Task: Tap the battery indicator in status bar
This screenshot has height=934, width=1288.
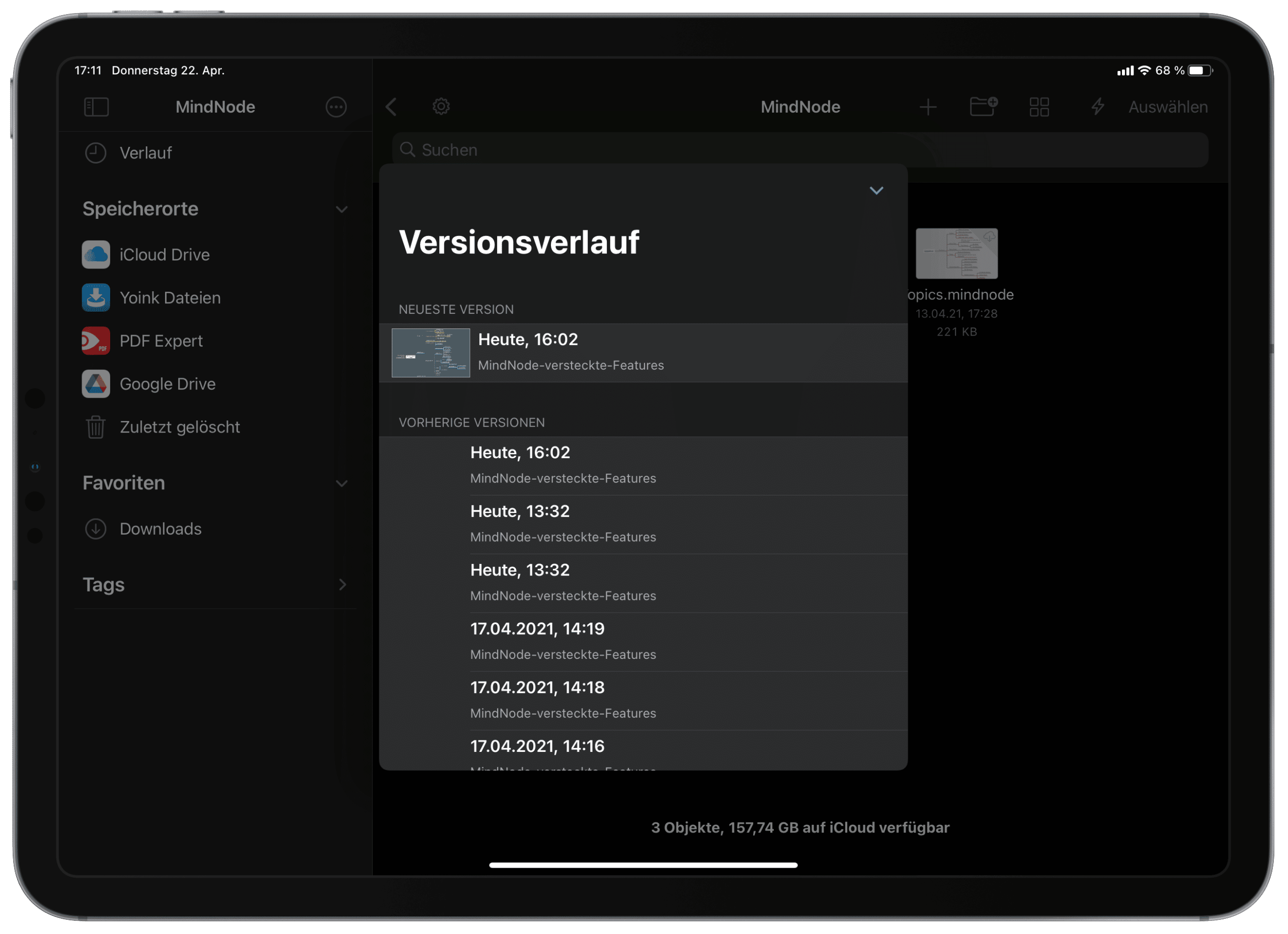Action: (x=1200, y=70)
